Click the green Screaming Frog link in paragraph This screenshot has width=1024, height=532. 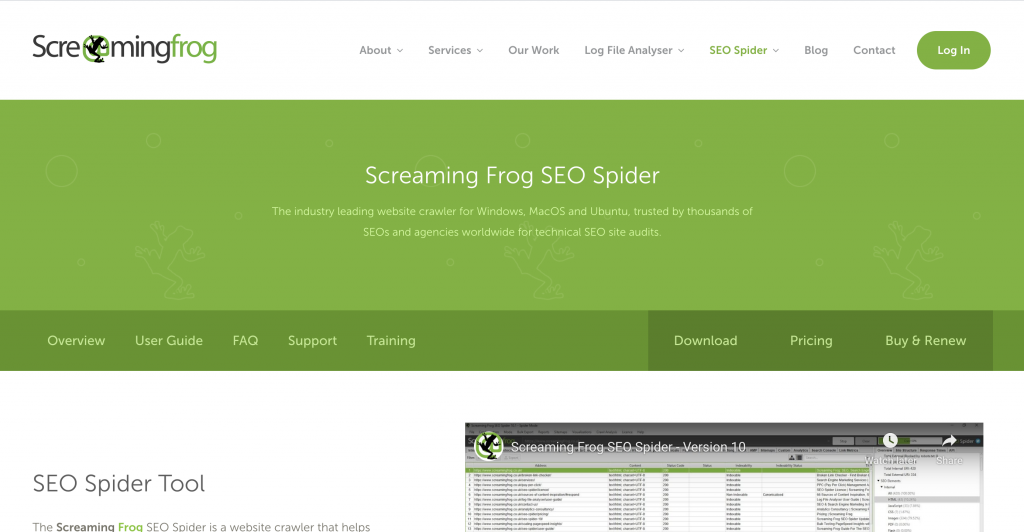pos(130,527)
